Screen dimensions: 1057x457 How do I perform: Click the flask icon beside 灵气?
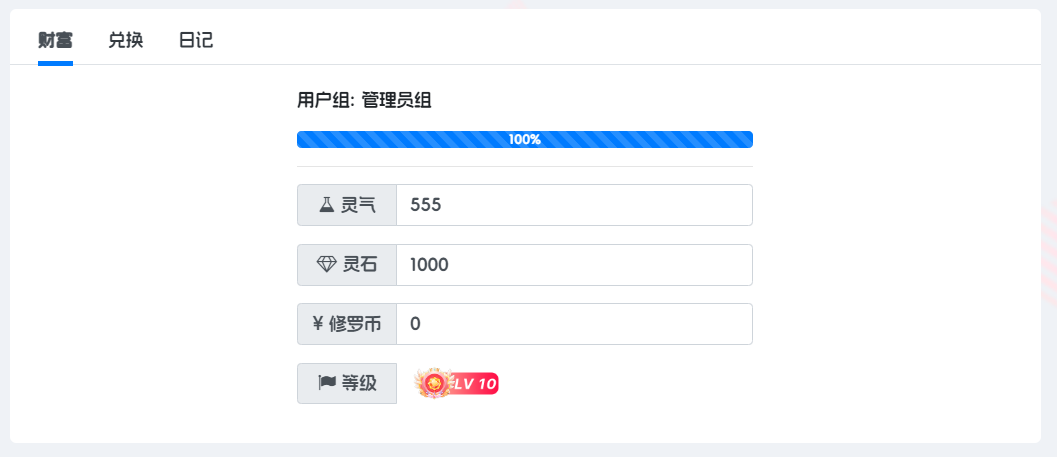pos(326,205)
